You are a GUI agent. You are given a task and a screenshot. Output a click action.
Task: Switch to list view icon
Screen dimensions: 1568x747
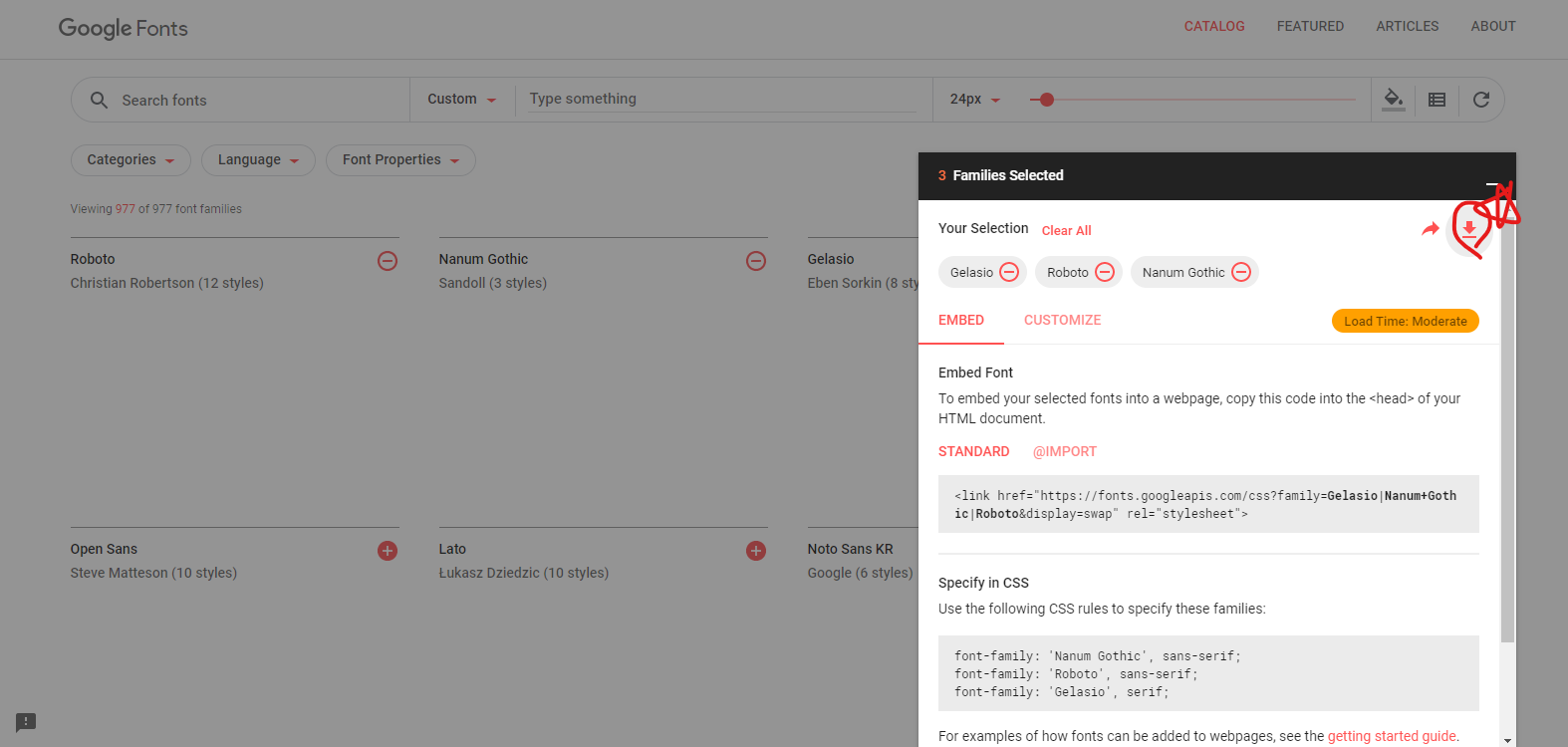coord(1437,100)
